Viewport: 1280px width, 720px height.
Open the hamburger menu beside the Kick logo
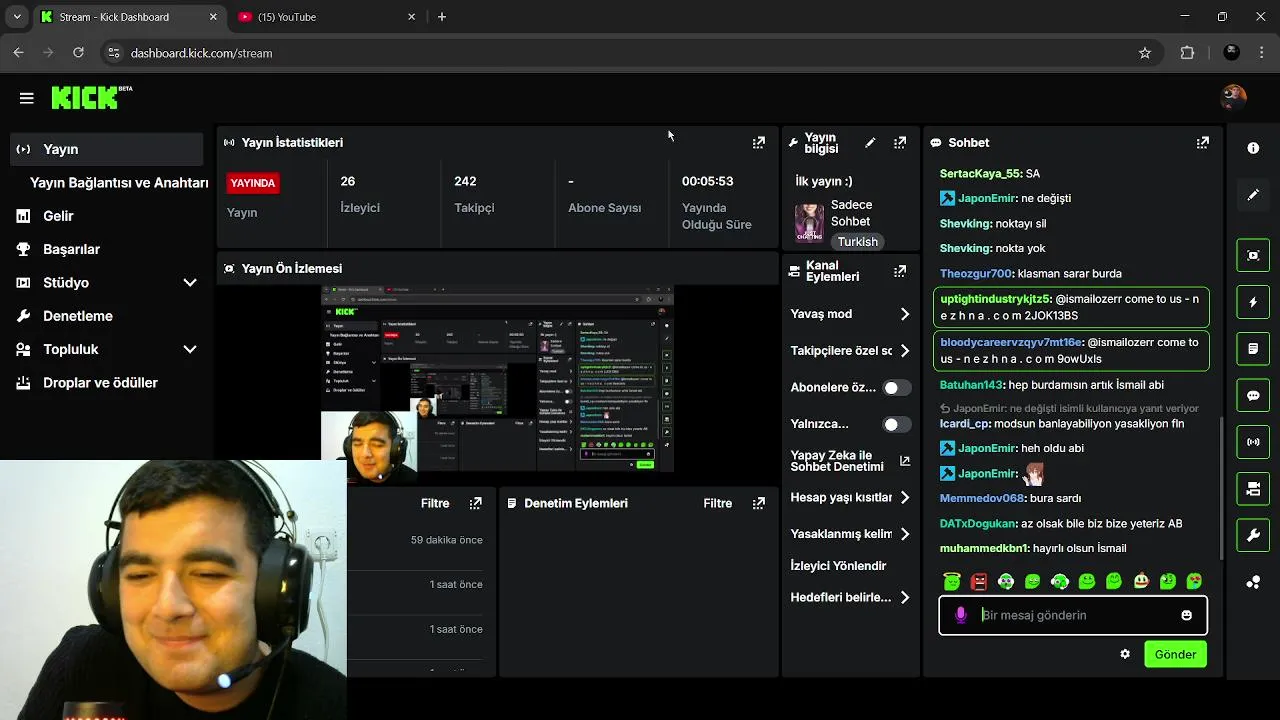pos(27,98)
